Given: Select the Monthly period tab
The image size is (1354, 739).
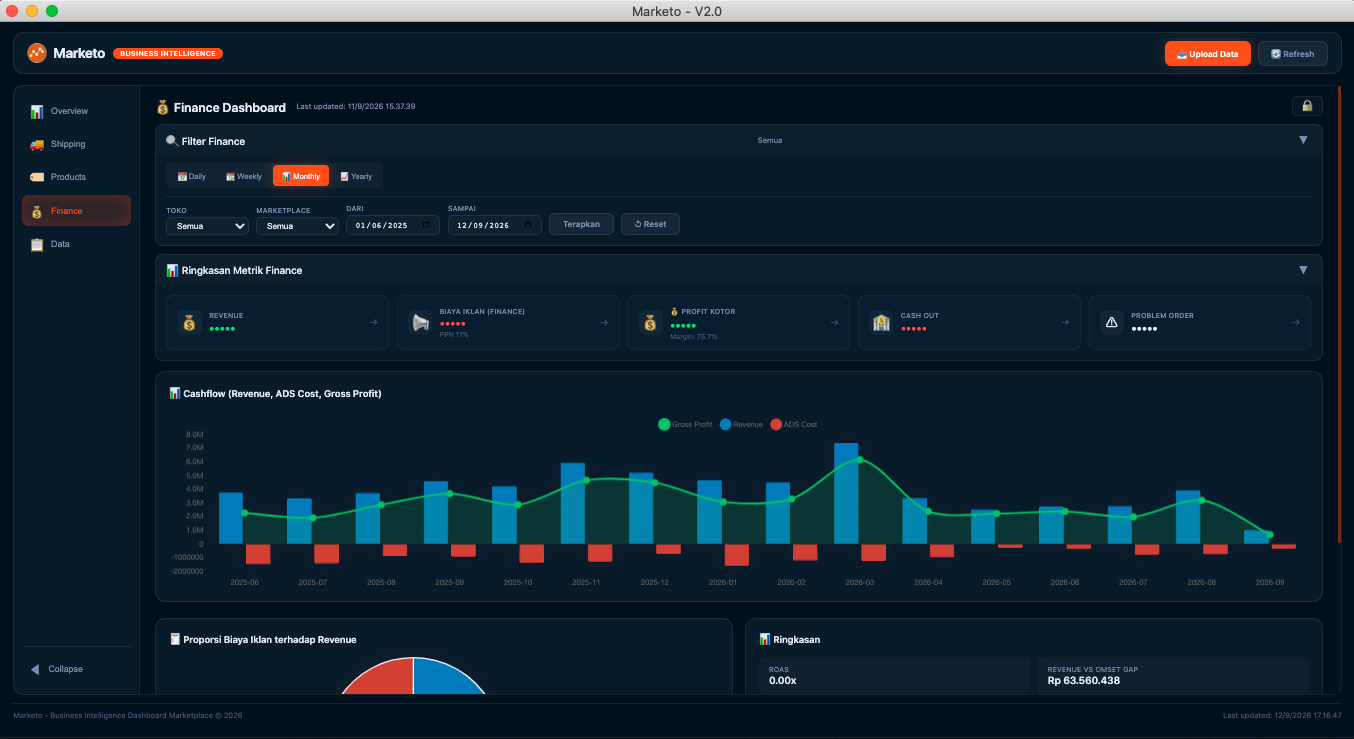Looking at the screenshot, I should tap(301, 176).
